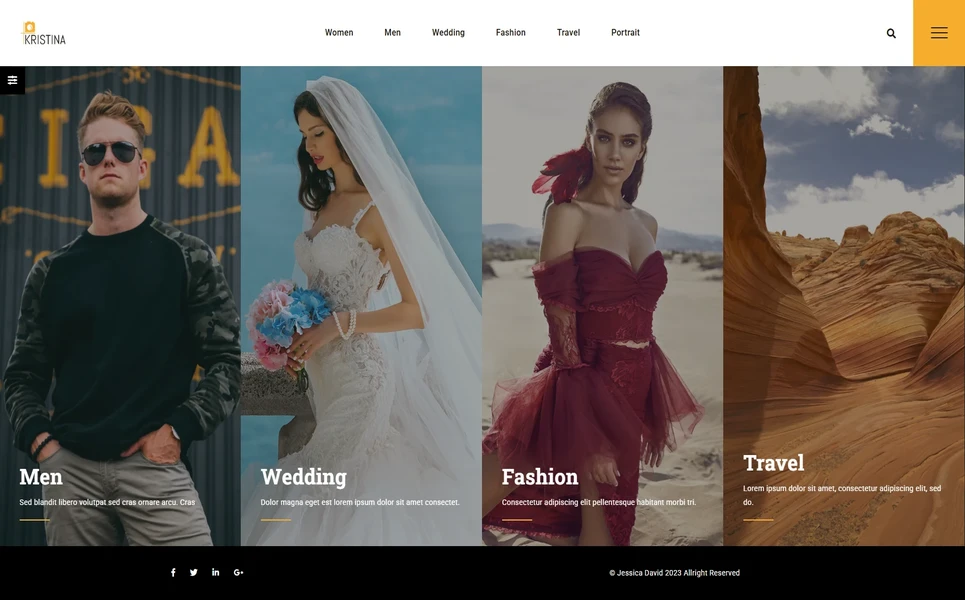Open the Wedding navigation entry
Screen dimensions: 965x600
(448, 31)
